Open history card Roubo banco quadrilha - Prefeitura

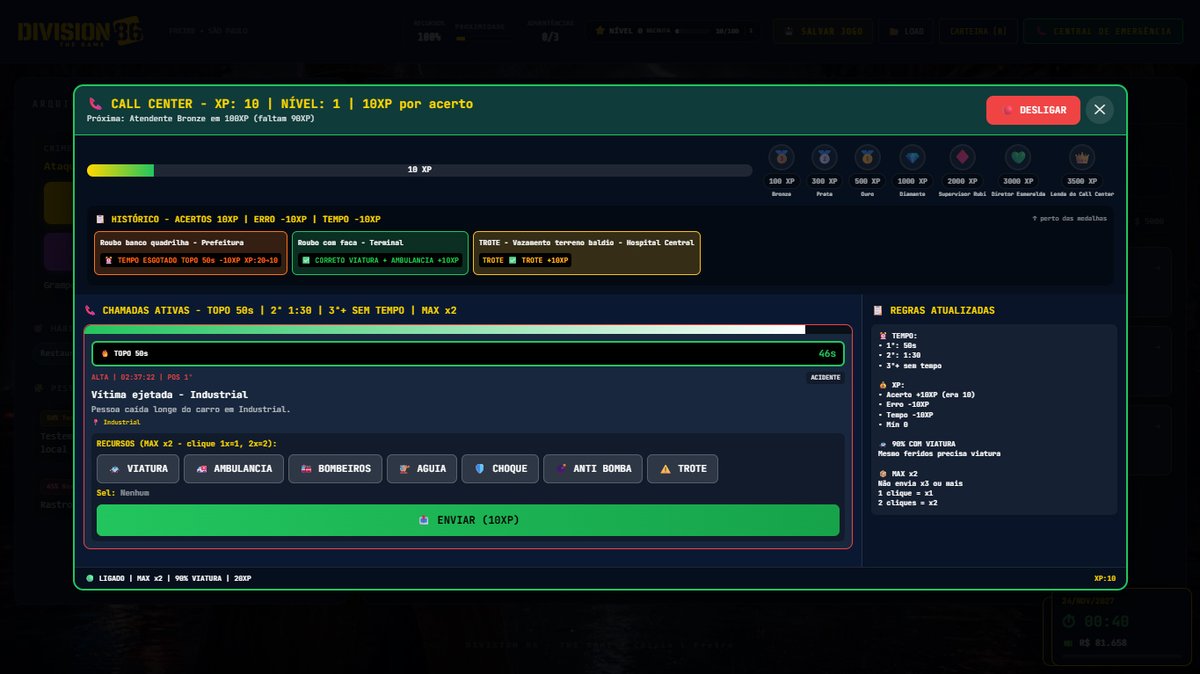pos(189,253)
